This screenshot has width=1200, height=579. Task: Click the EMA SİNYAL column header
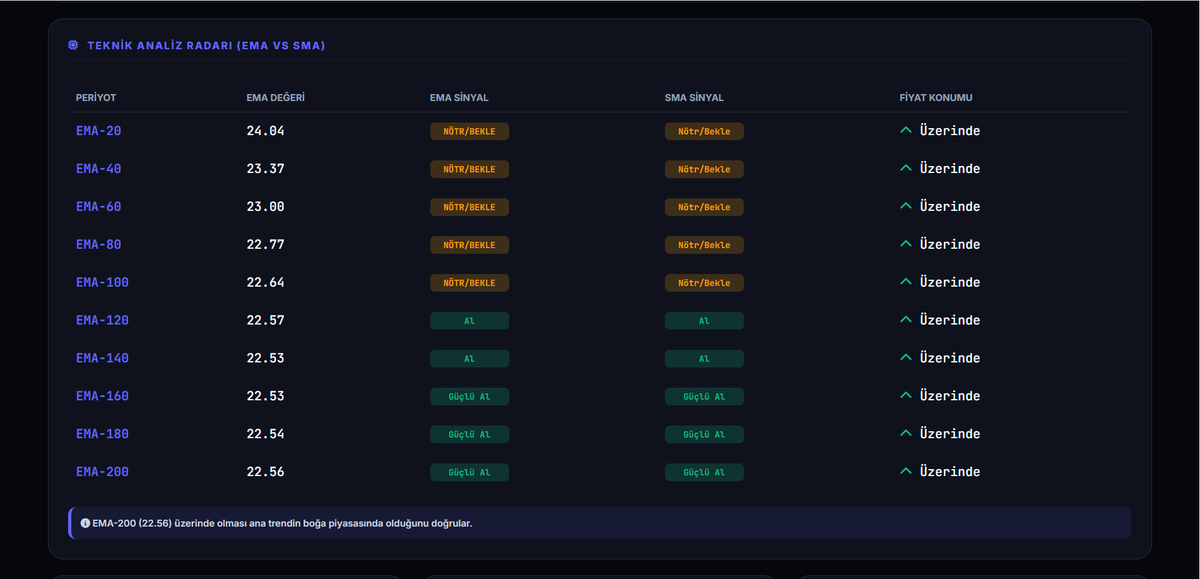tap(459, 98)
